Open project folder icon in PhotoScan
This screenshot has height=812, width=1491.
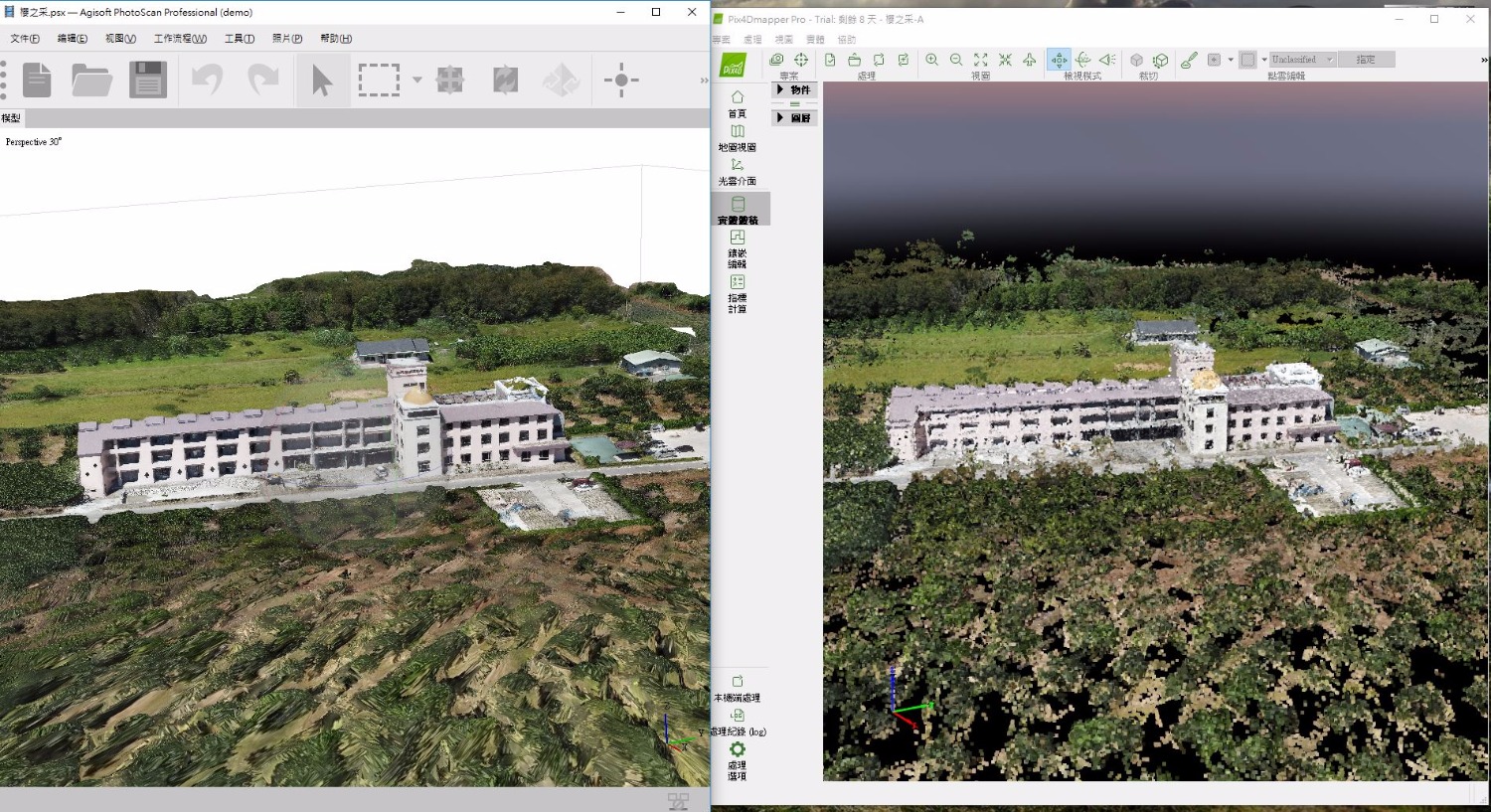click(x=91, y=80)
